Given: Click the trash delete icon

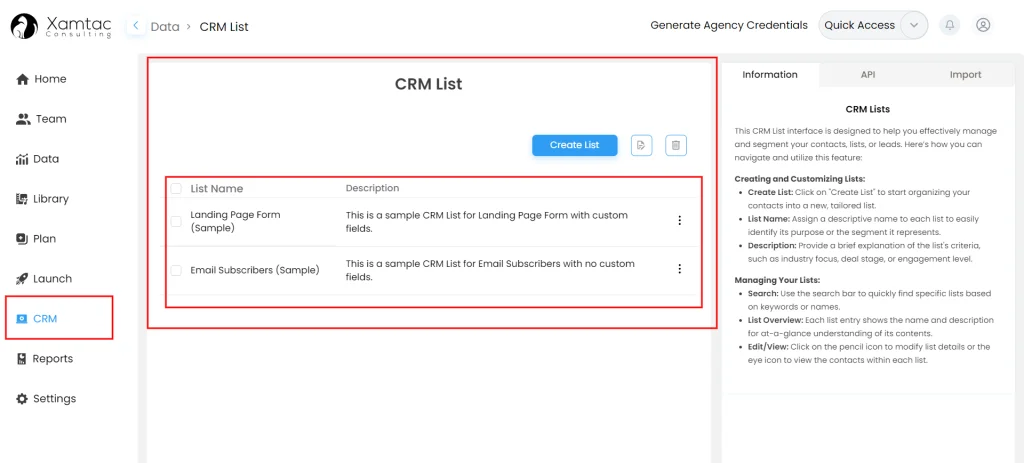Looking at the screenshot, I should [x=676, y=145].
